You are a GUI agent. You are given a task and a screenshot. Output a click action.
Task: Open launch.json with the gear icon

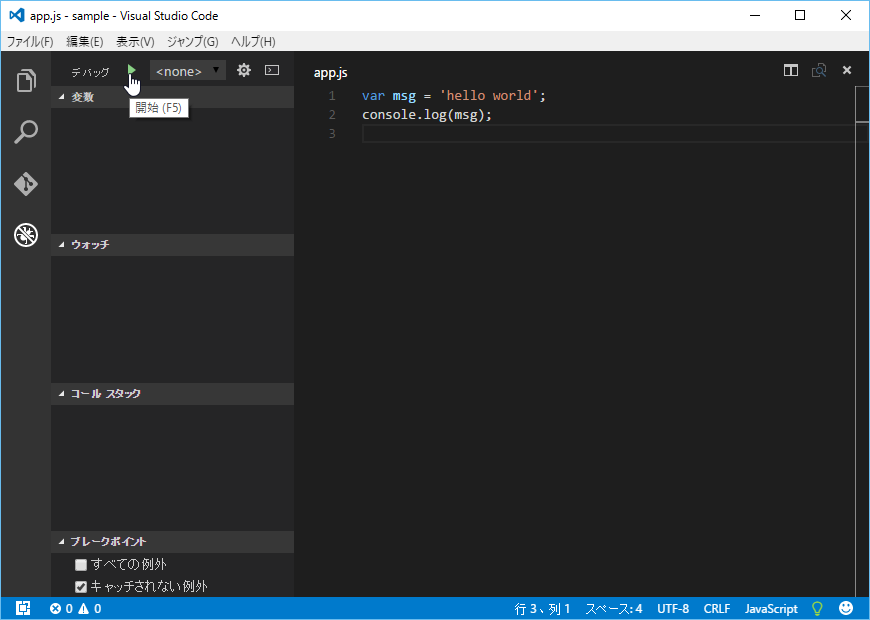[x=243, y=71]
